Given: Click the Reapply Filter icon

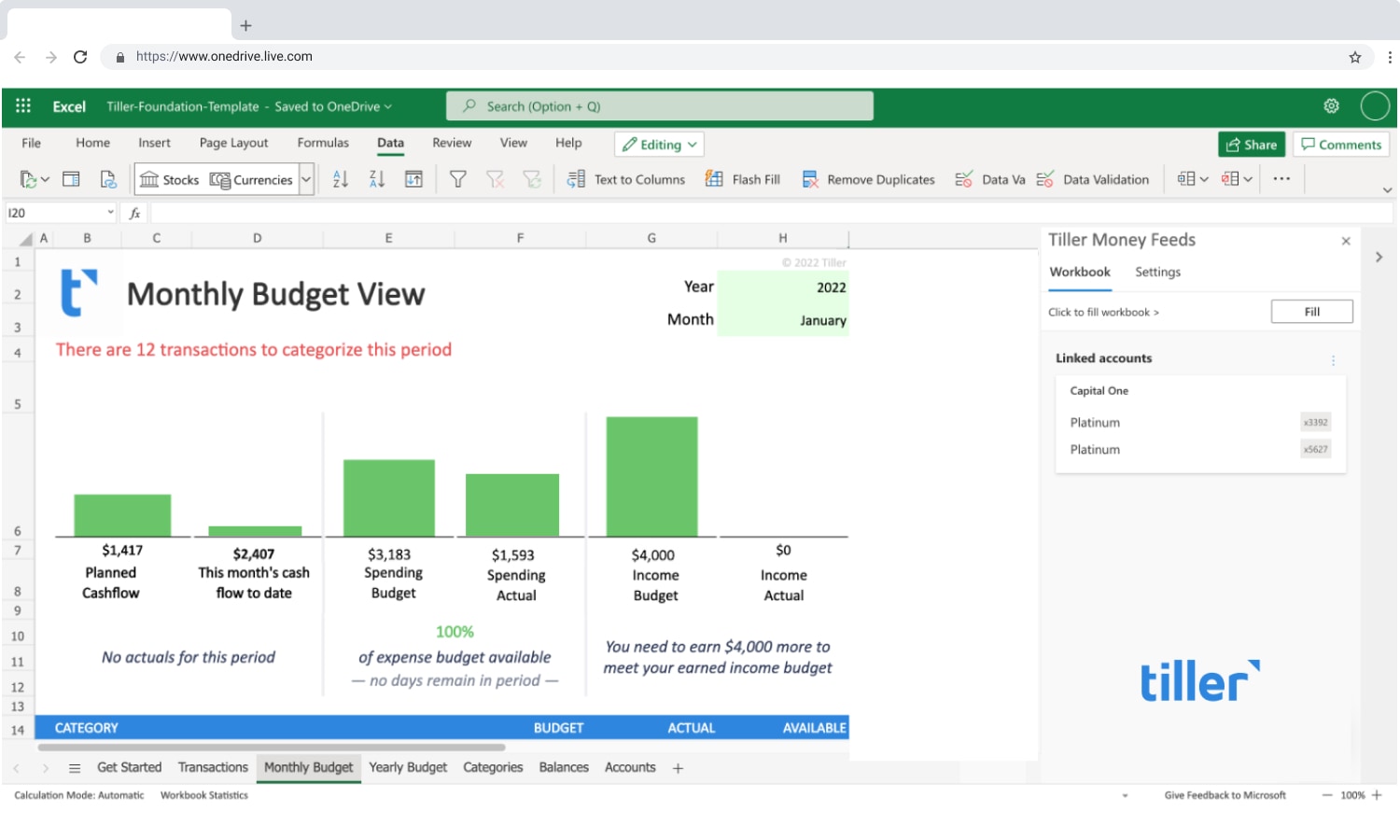Looking at the screenshot, I should click(x=532, y=179).
